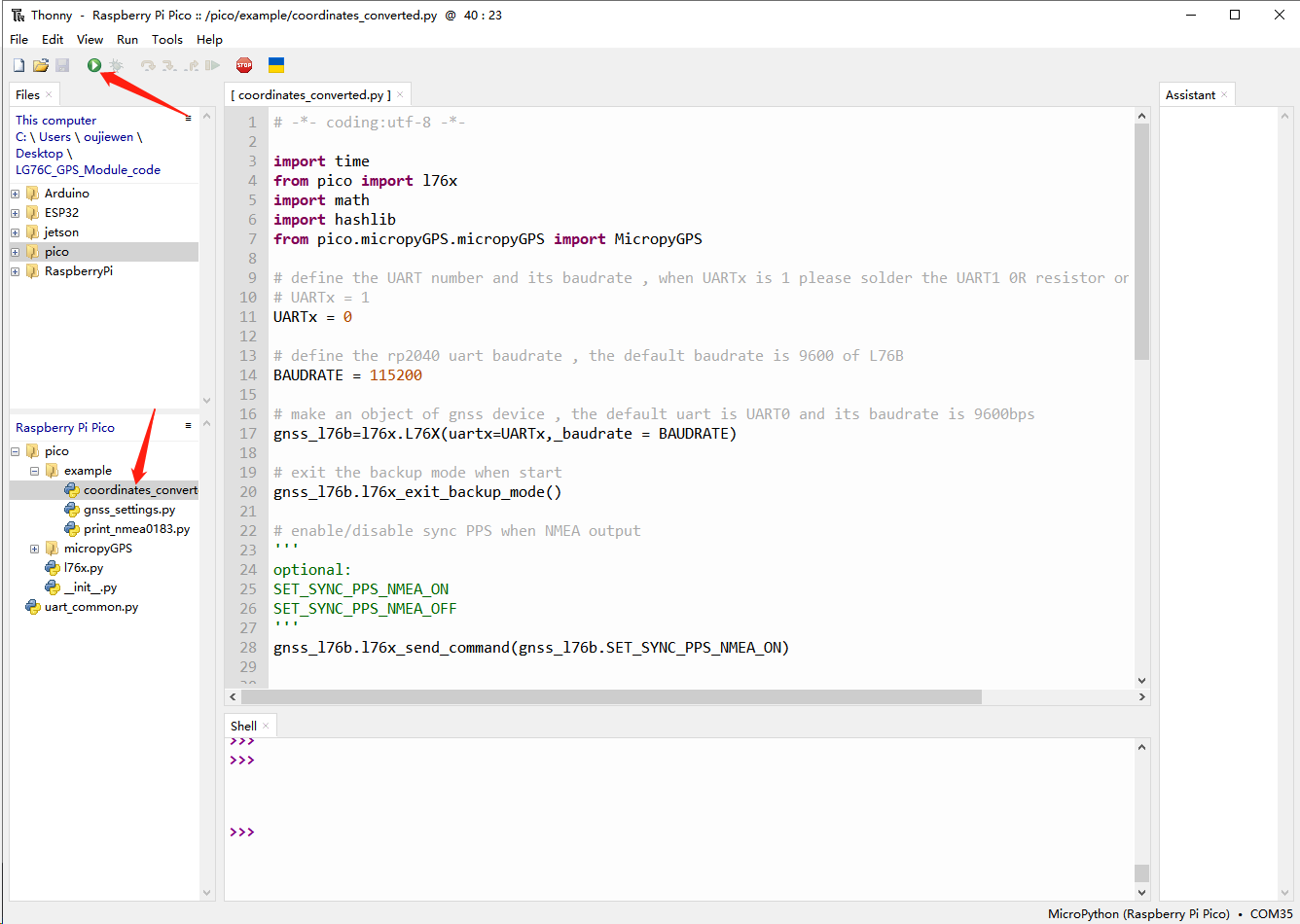Click the Python icon of gnss_settings.py
The image size is (1300, 924).
tap(72, 510)
